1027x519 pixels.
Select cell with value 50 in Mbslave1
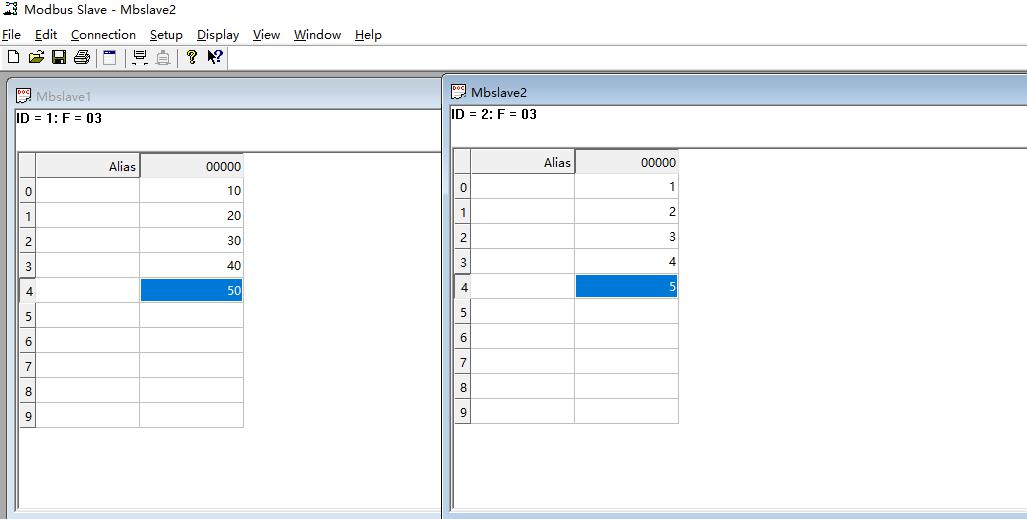coord(191,291)
